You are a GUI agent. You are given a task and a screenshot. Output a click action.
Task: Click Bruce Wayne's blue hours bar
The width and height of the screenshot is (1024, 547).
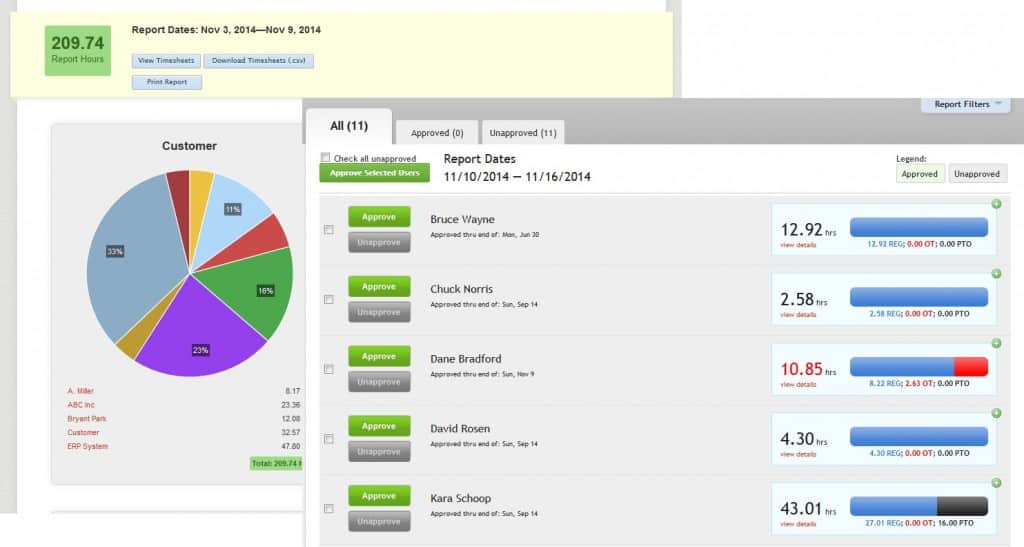tap(918, 227)
